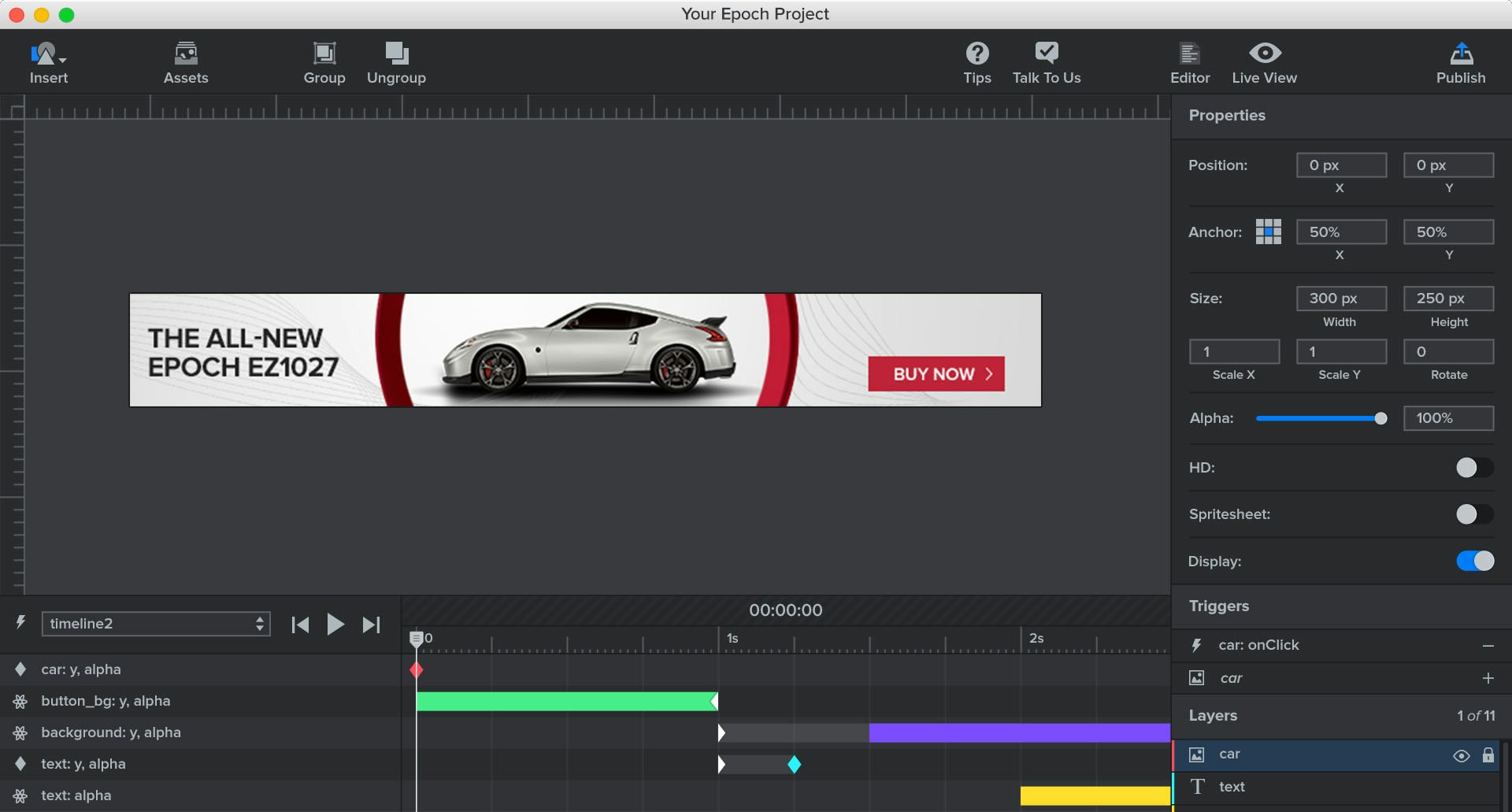Click the easing icon for background track
Viewport: 1512px width, 812px height.
pos(20,732)
